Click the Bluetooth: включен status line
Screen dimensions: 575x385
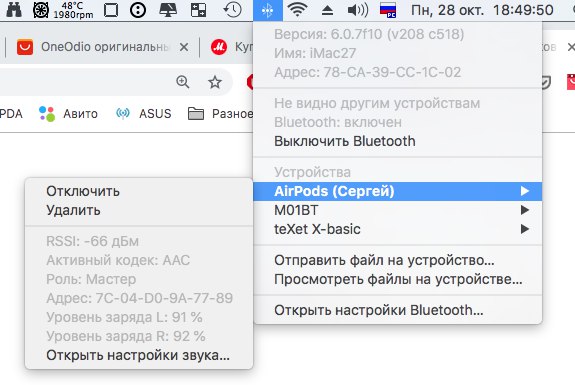pos(398,122)
